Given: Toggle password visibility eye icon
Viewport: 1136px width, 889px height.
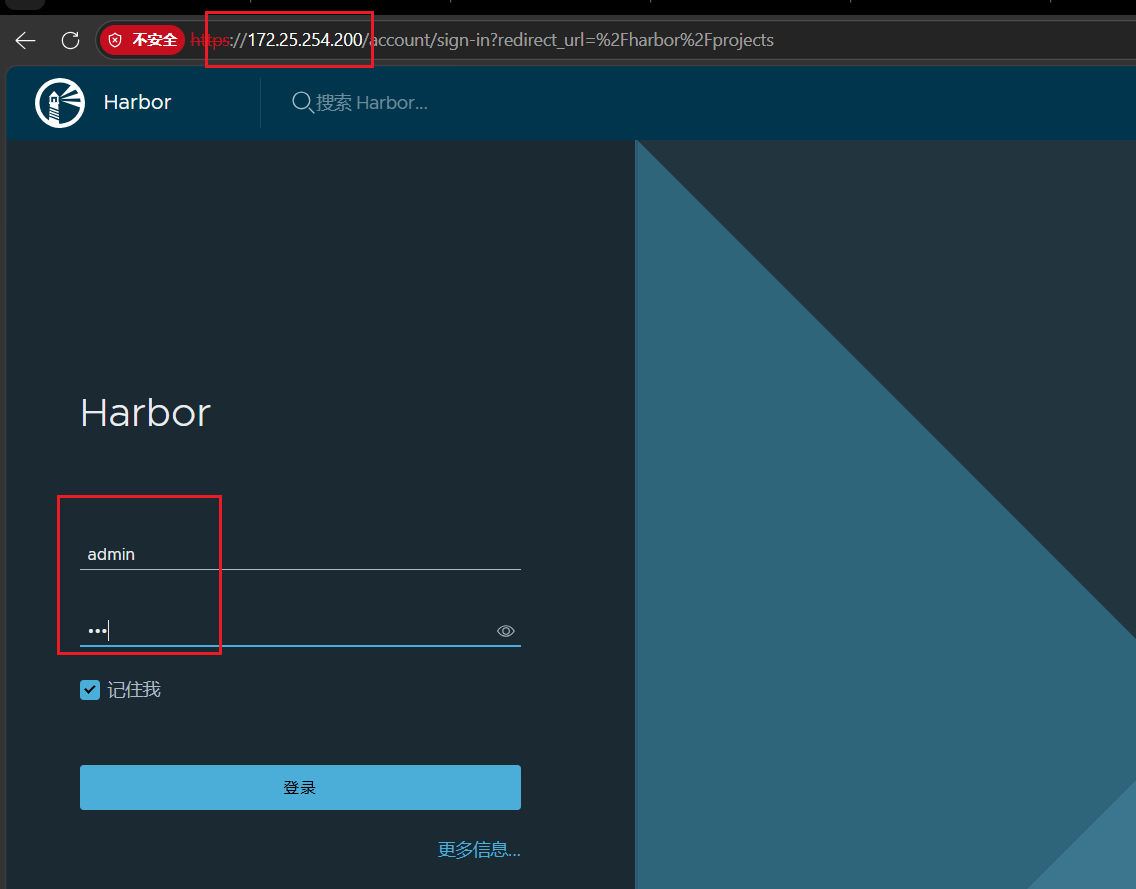Looking at the screenshot, I should (x=506, y=631).
